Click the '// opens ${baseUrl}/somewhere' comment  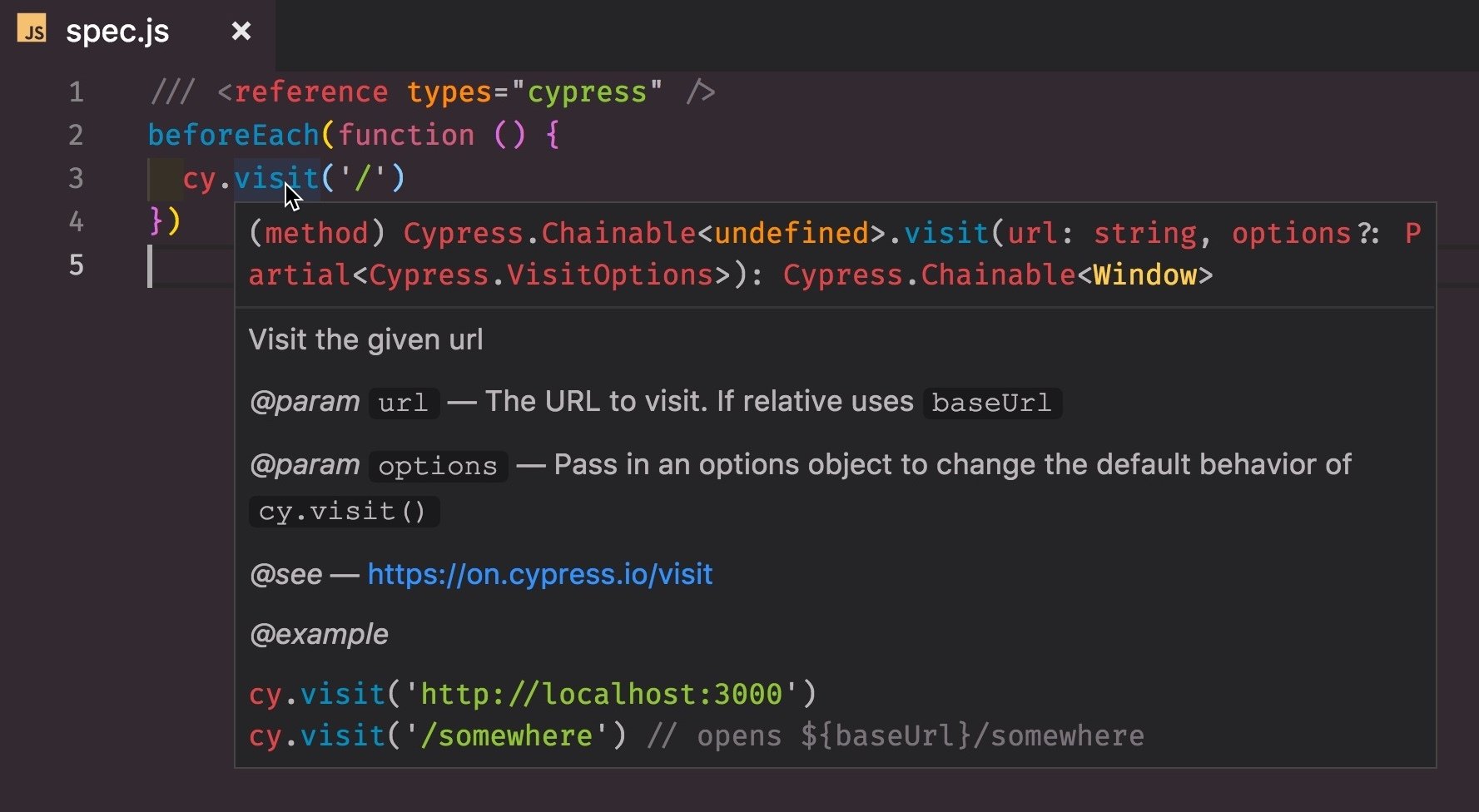coord(896,735)
